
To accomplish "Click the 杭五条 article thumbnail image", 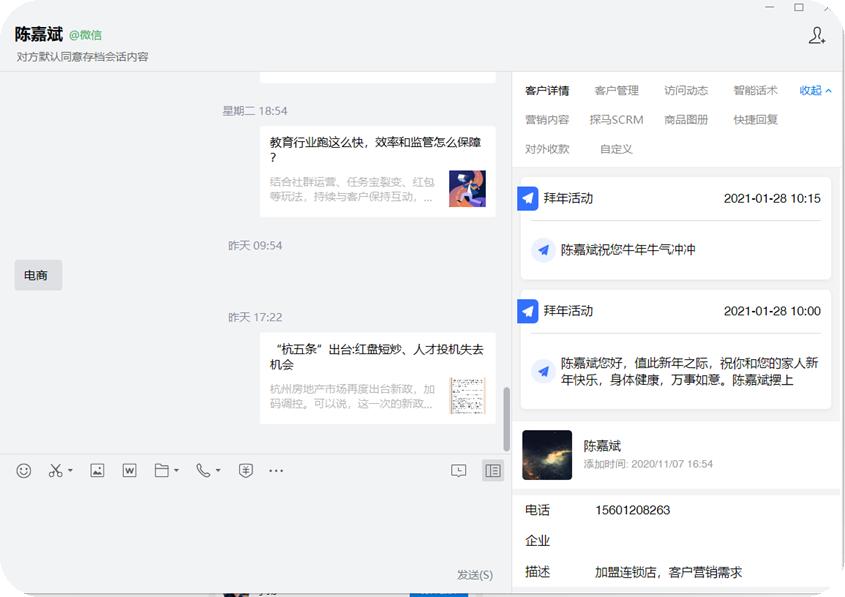I will click(467, 395).
